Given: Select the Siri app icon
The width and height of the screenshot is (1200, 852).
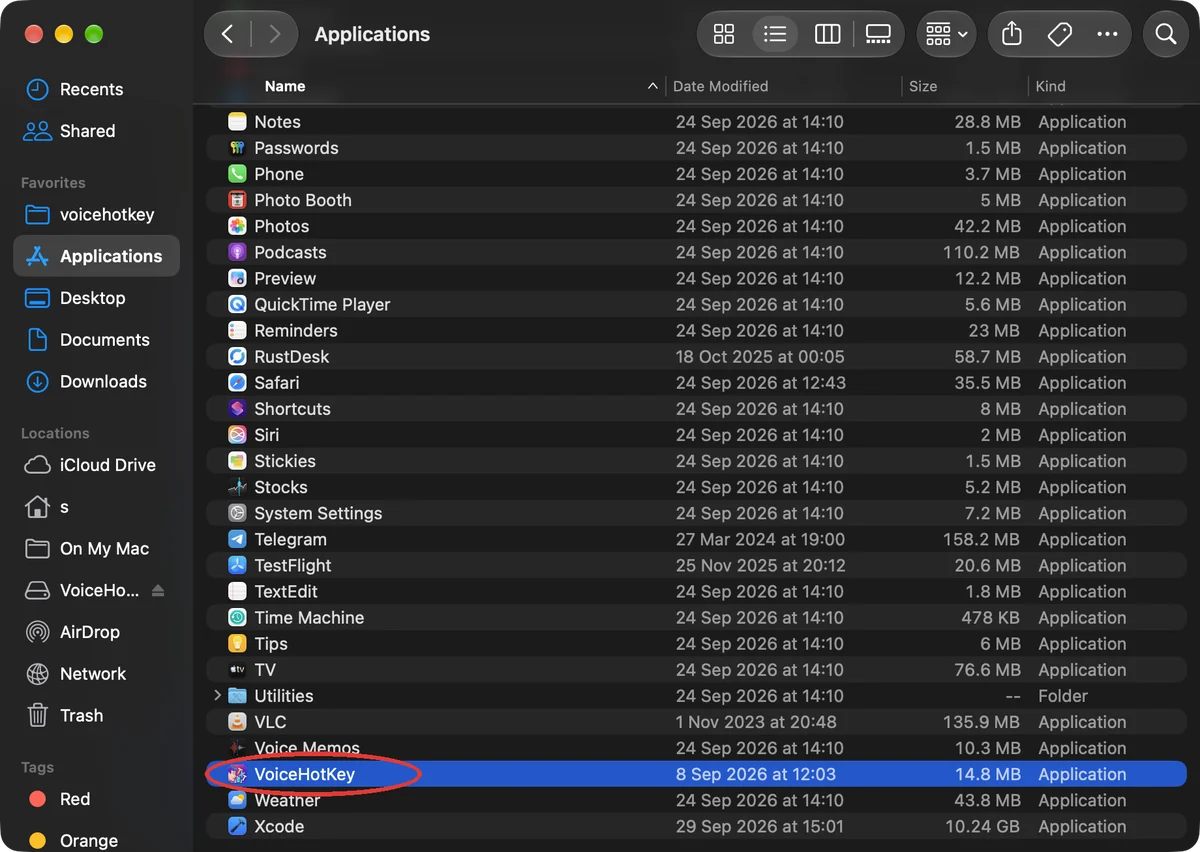Looking at the screenshot, I should [237, 435].
